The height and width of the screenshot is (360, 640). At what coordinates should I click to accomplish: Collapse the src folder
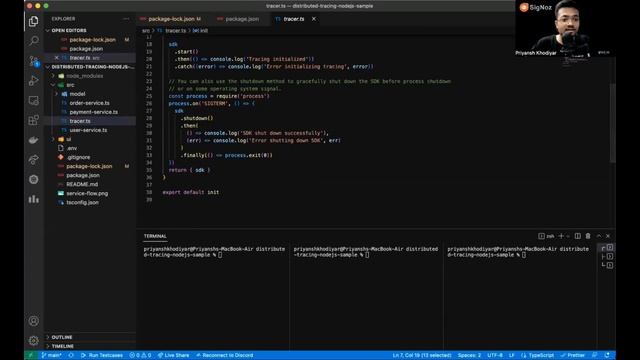70,85
